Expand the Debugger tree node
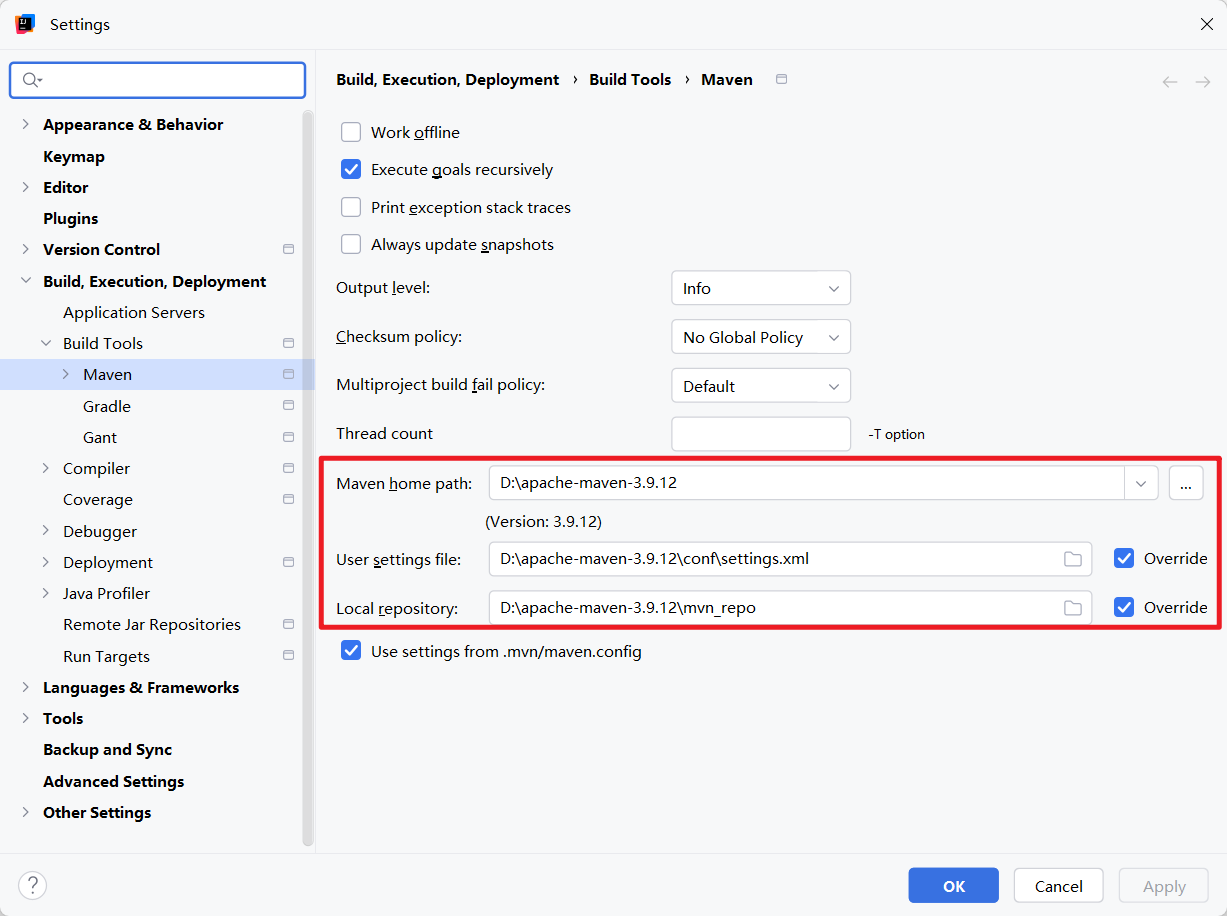This screenshot has height=916, width=1227. tap(46, 531)
